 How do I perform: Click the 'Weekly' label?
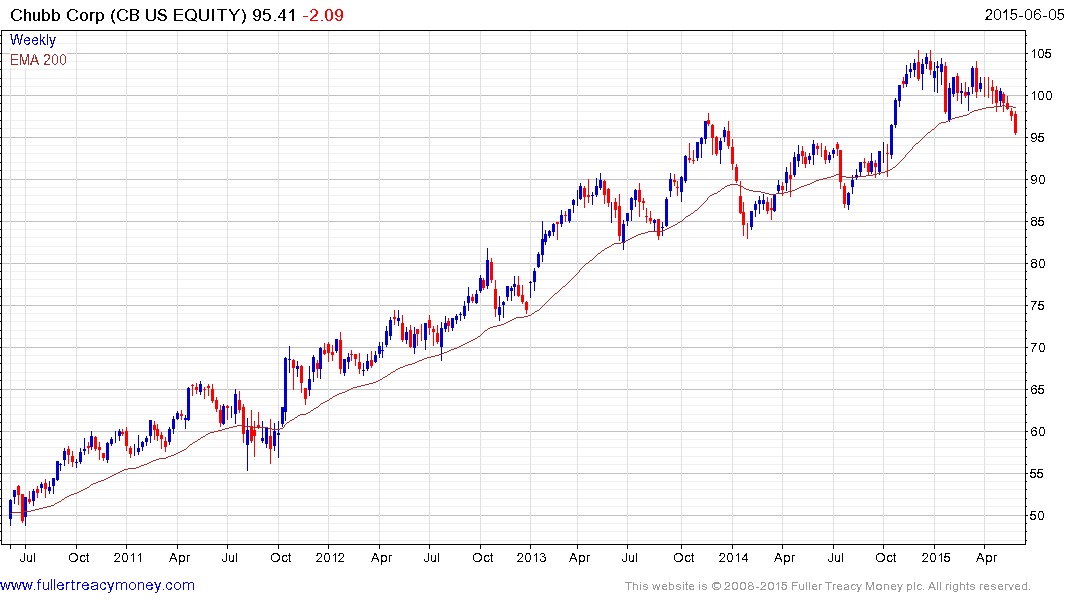(33, 40)
